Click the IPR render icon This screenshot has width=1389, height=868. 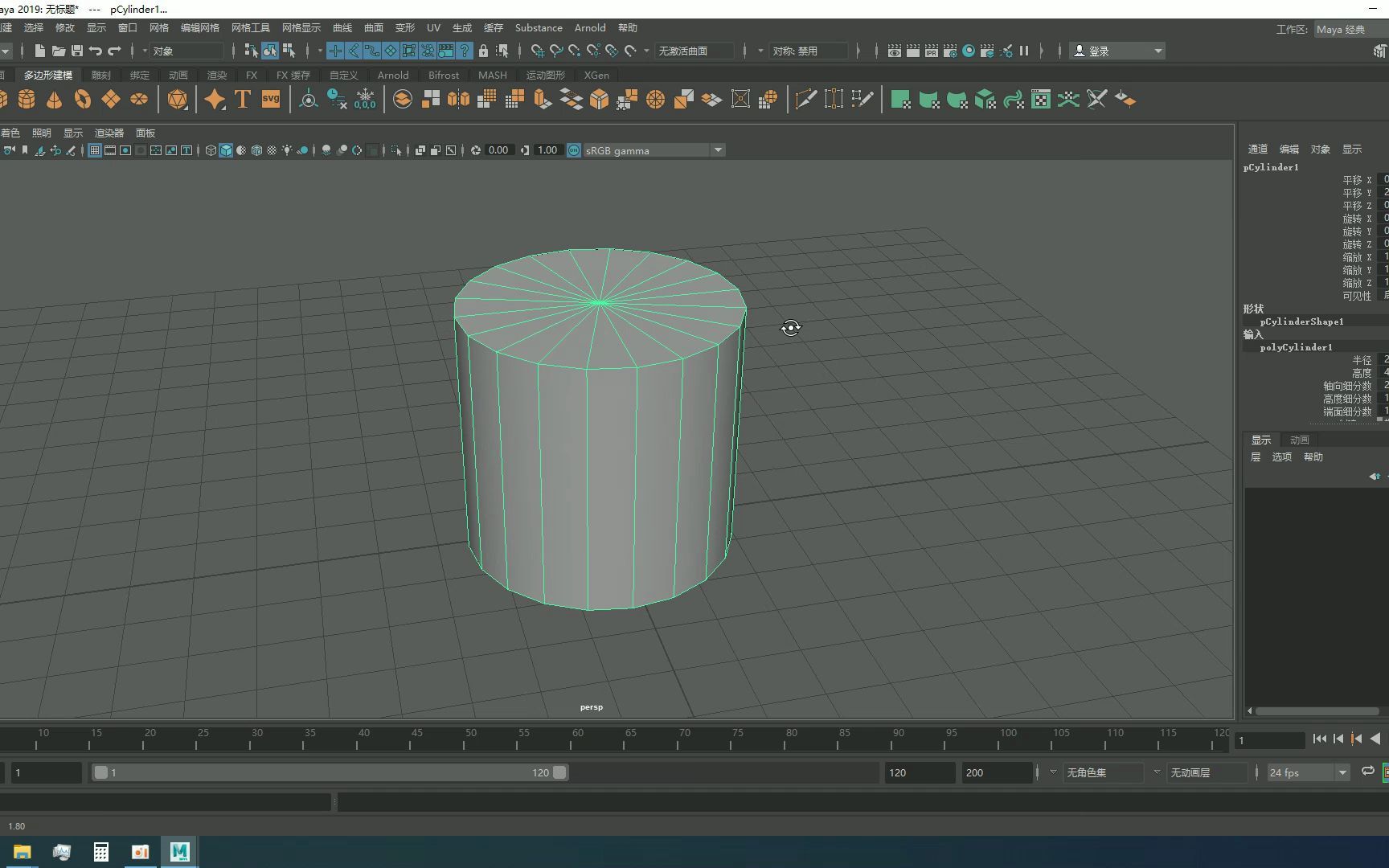[x=932, y=51]
